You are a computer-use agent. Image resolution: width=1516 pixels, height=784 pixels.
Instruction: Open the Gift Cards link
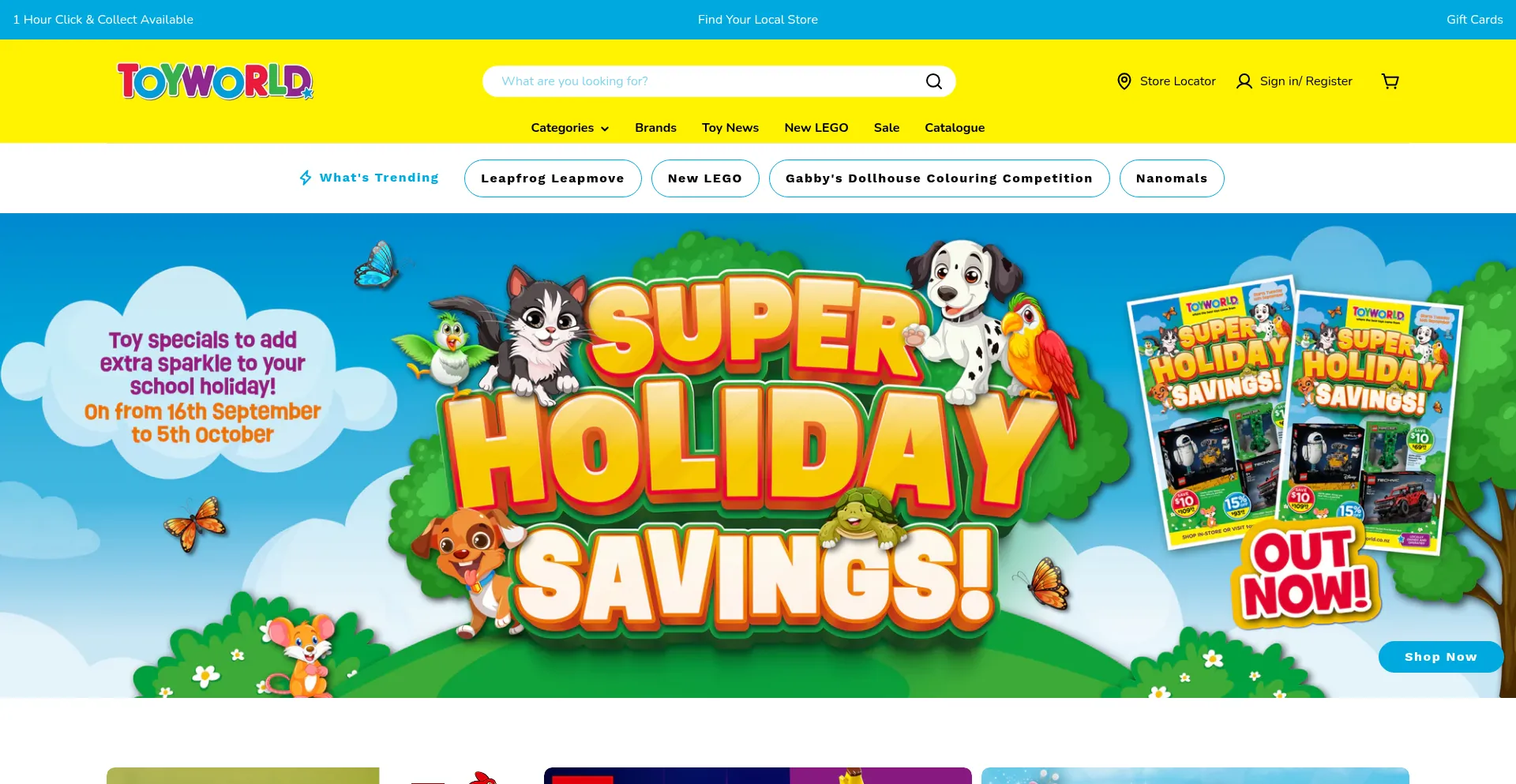1474,20
